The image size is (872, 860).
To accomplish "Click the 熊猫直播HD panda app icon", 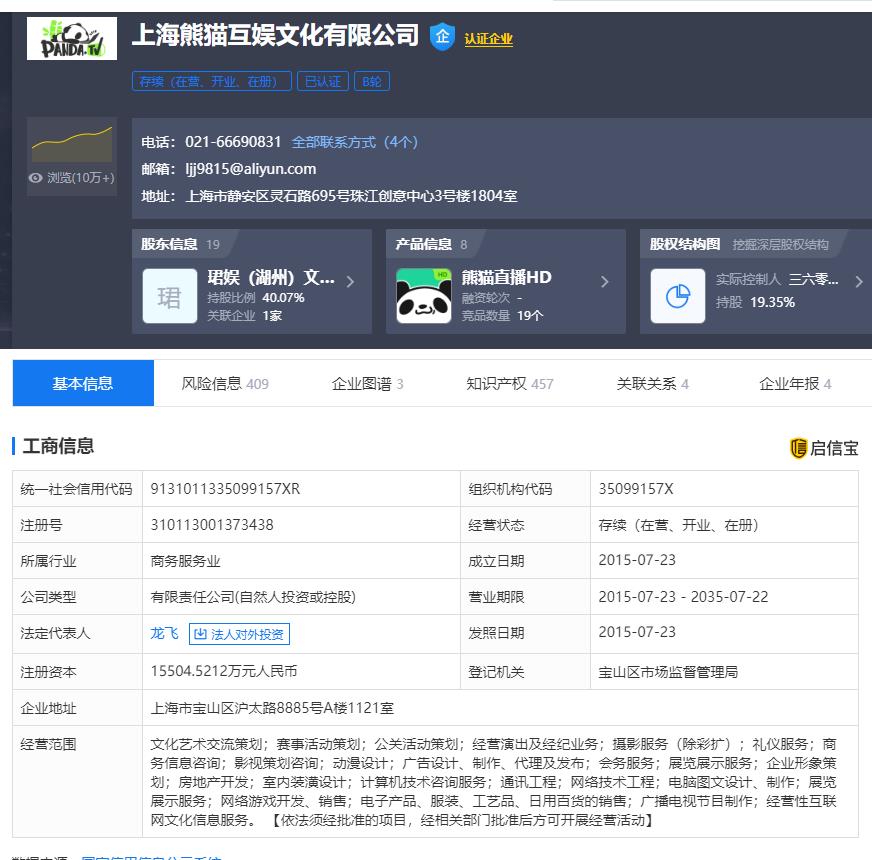I will coord(424,296).
